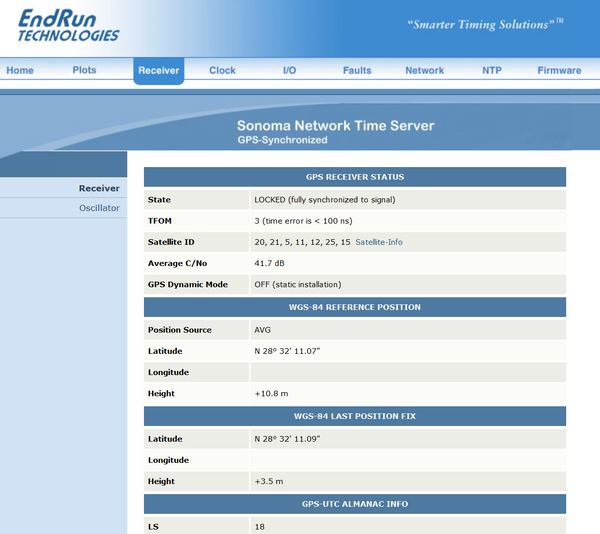Select the Receiver tab in navigation bar
Image resolution: width=600 pixels, height=534 pixels.
[x=158, y=71]
